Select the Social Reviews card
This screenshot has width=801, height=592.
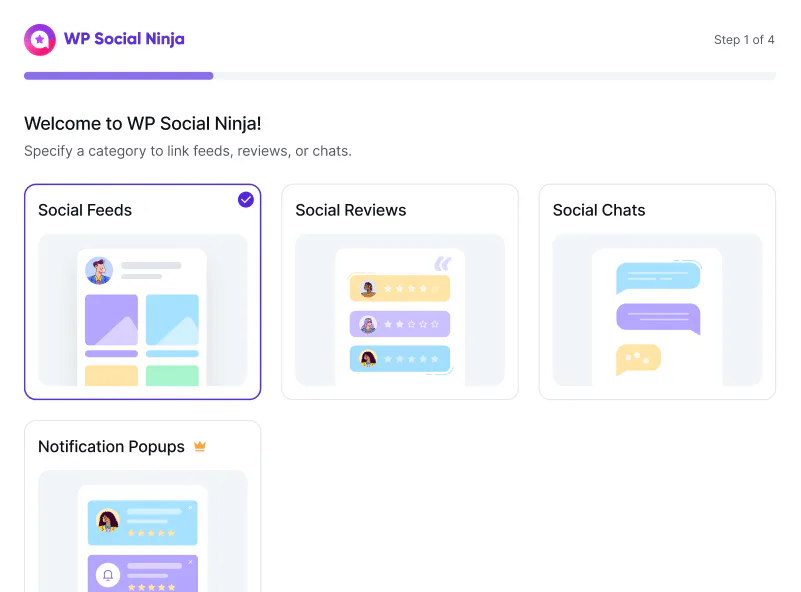pos(400,292)
